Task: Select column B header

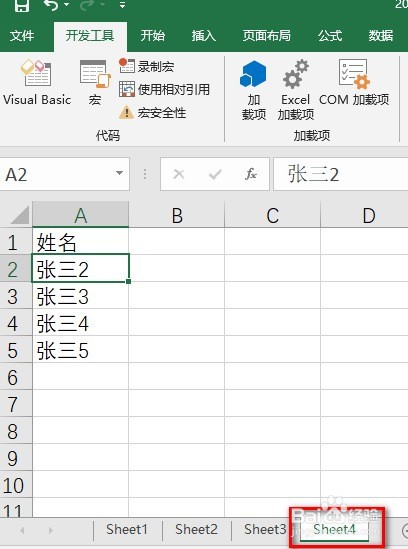Action: (177, 215)
